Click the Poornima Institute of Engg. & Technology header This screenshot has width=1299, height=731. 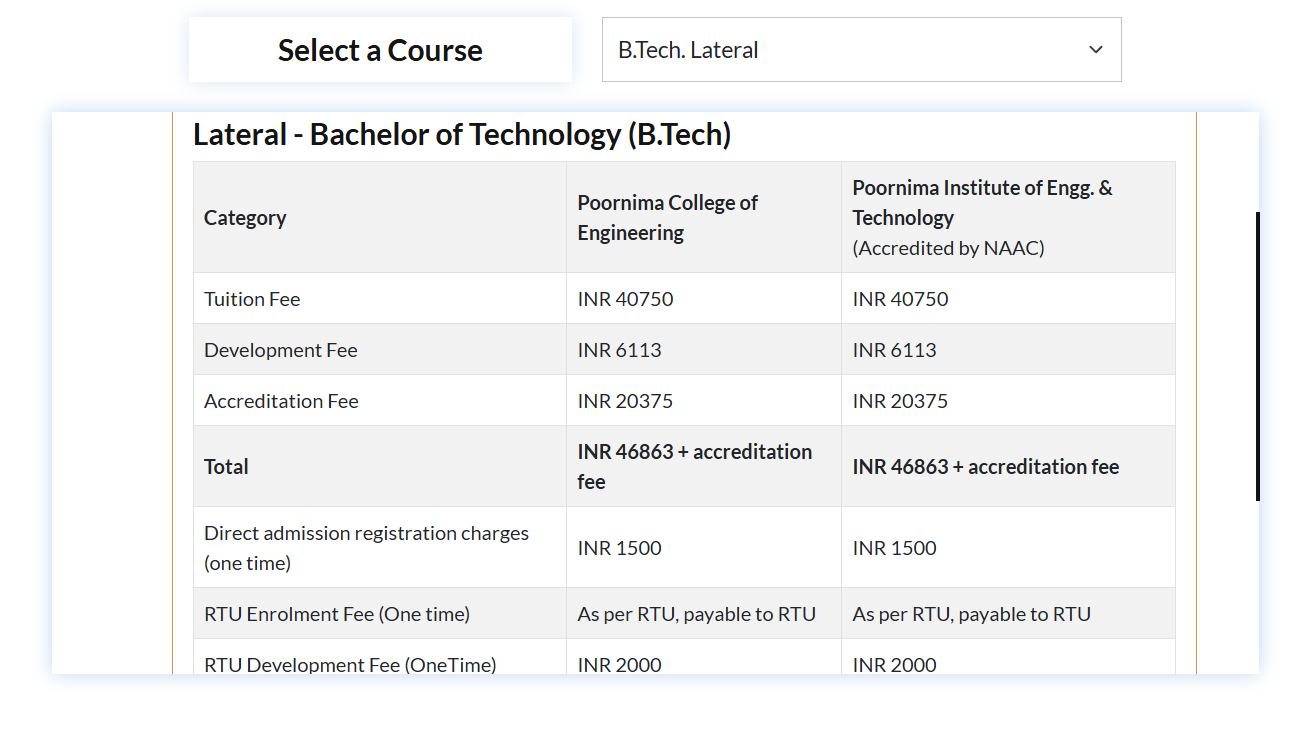(x=982, y=202)
